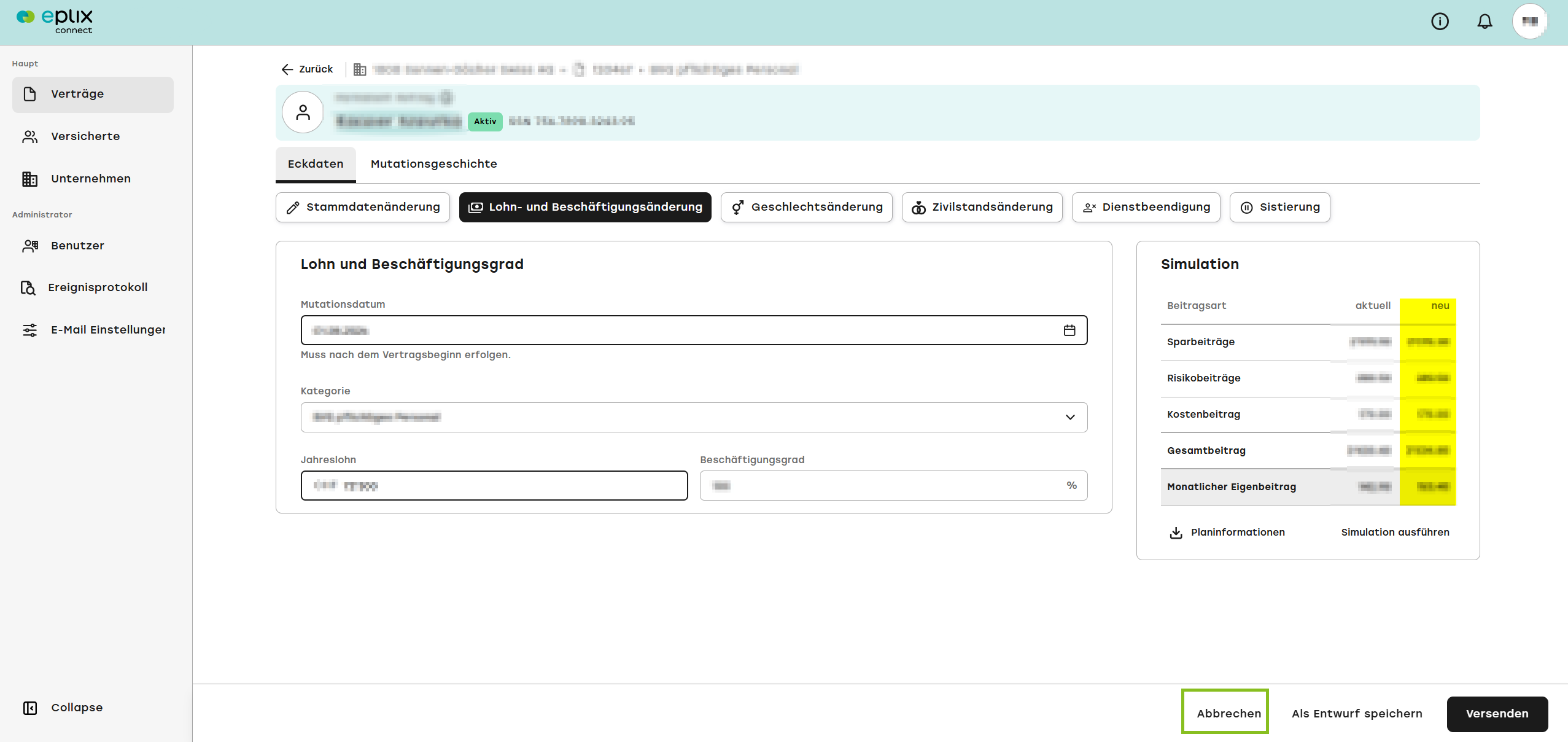This screenshot has width=1568, height=742.
Task: Click the Ereignisprotokoll search-document icon
Action: 28,287
